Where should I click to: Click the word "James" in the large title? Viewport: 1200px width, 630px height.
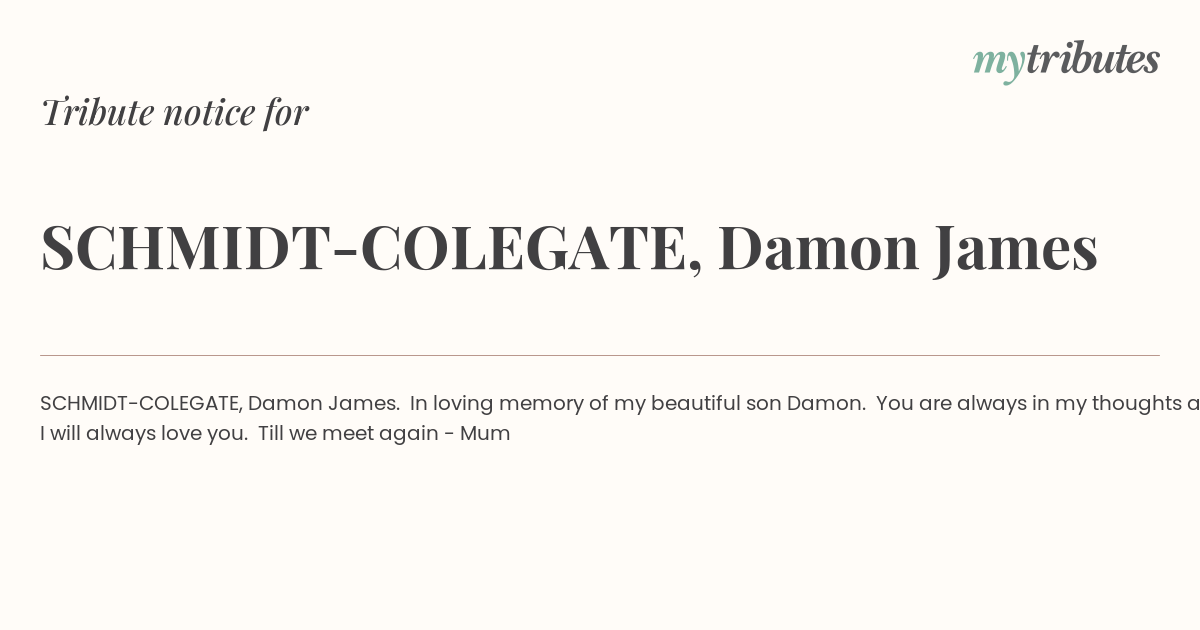pos(1015,248)
